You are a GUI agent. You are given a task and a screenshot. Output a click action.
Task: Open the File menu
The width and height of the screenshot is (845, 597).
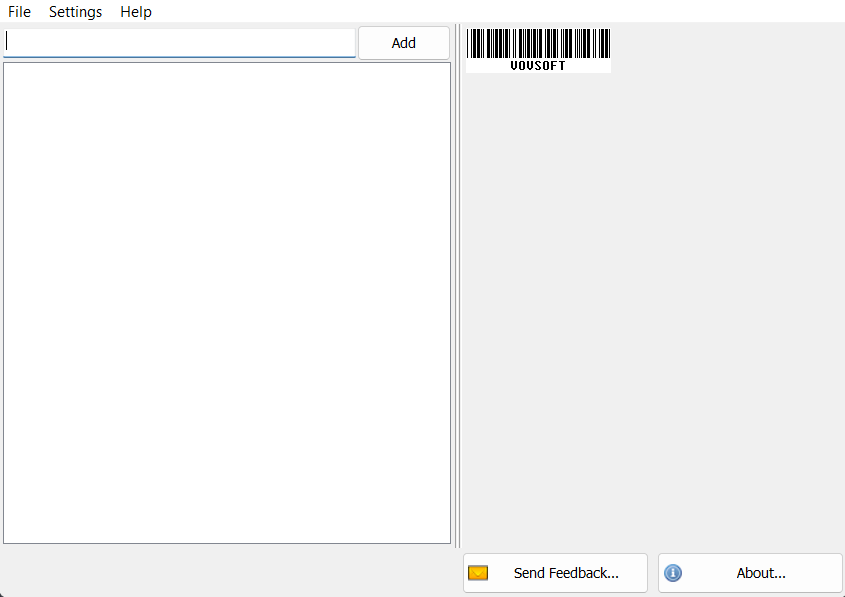(19, 11)
